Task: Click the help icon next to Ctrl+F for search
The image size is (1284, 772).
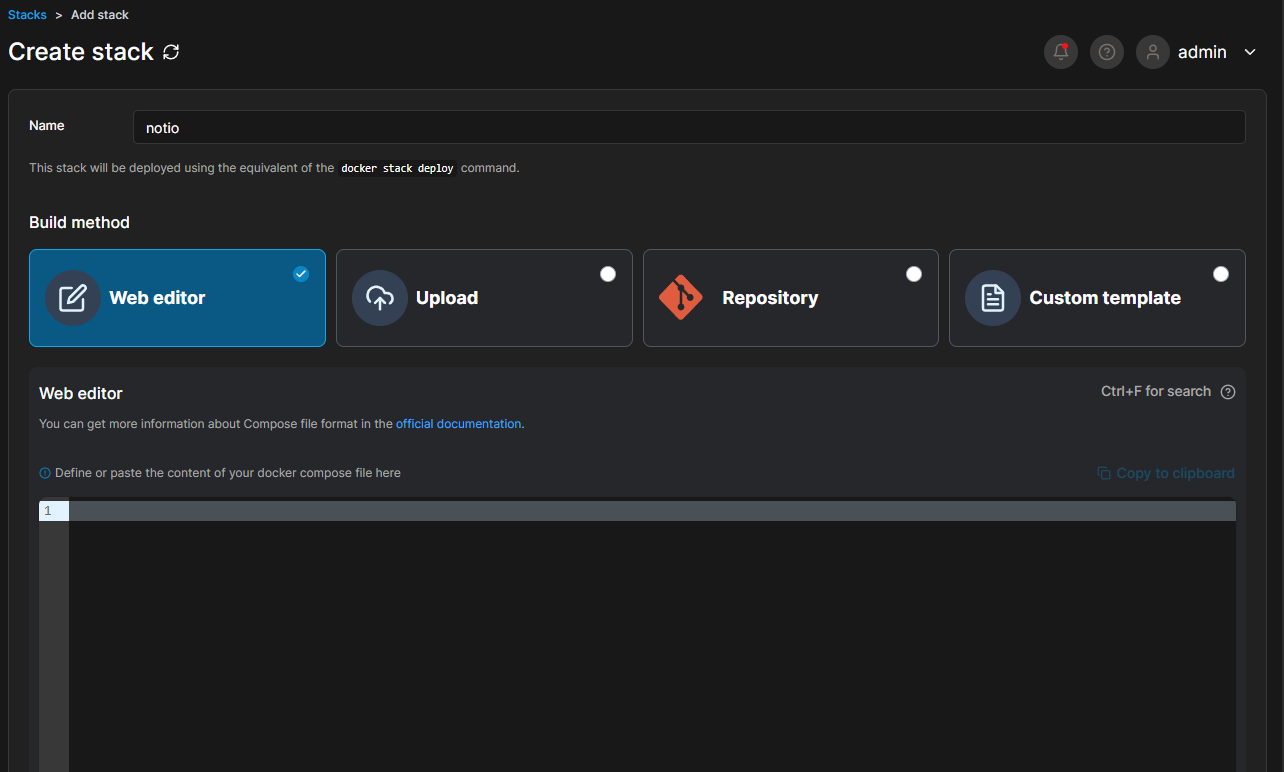Action: point(1228,392)
